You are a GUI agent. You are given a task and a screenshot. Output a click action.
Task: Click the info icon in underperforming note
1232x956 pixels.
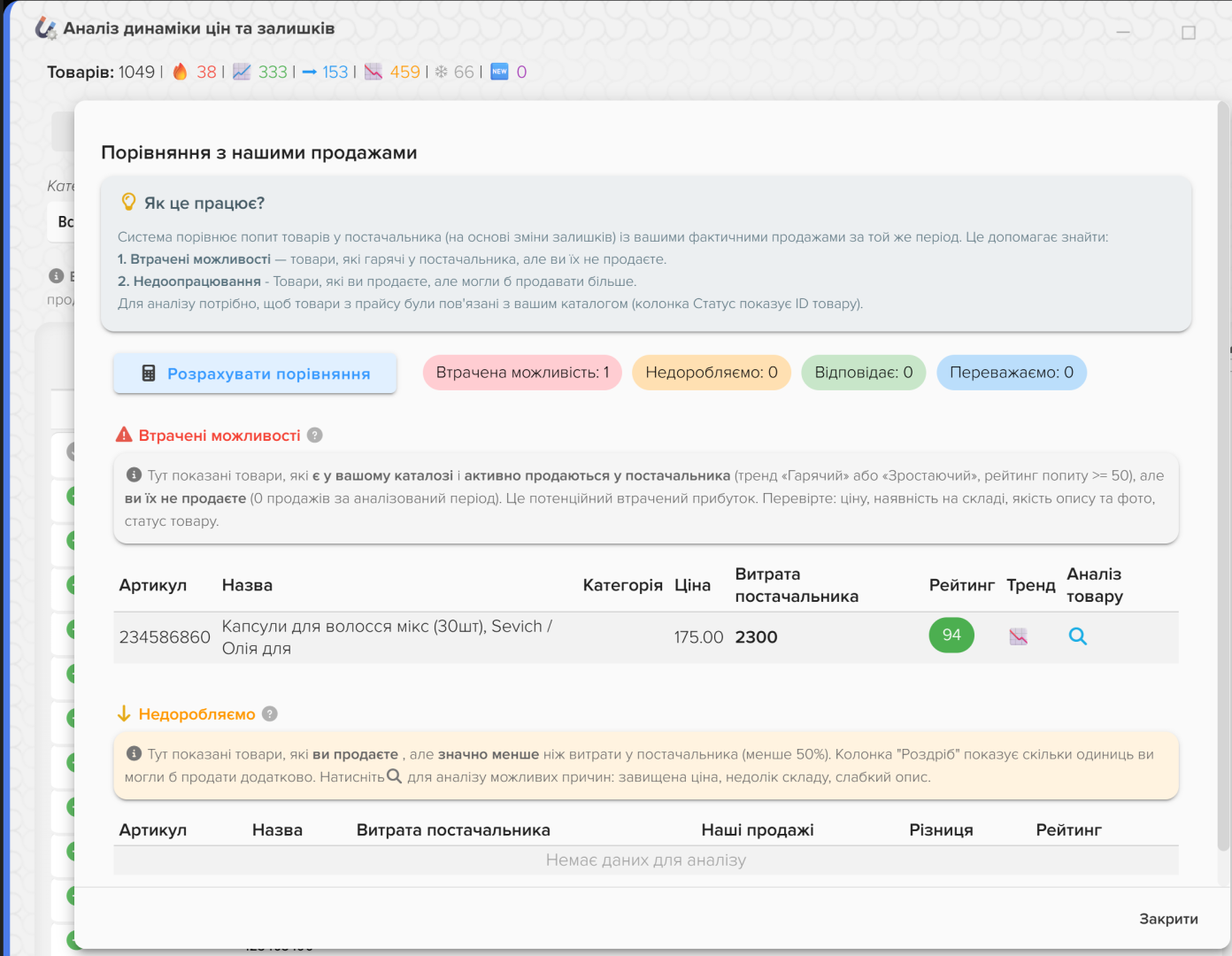pos(134,753)
